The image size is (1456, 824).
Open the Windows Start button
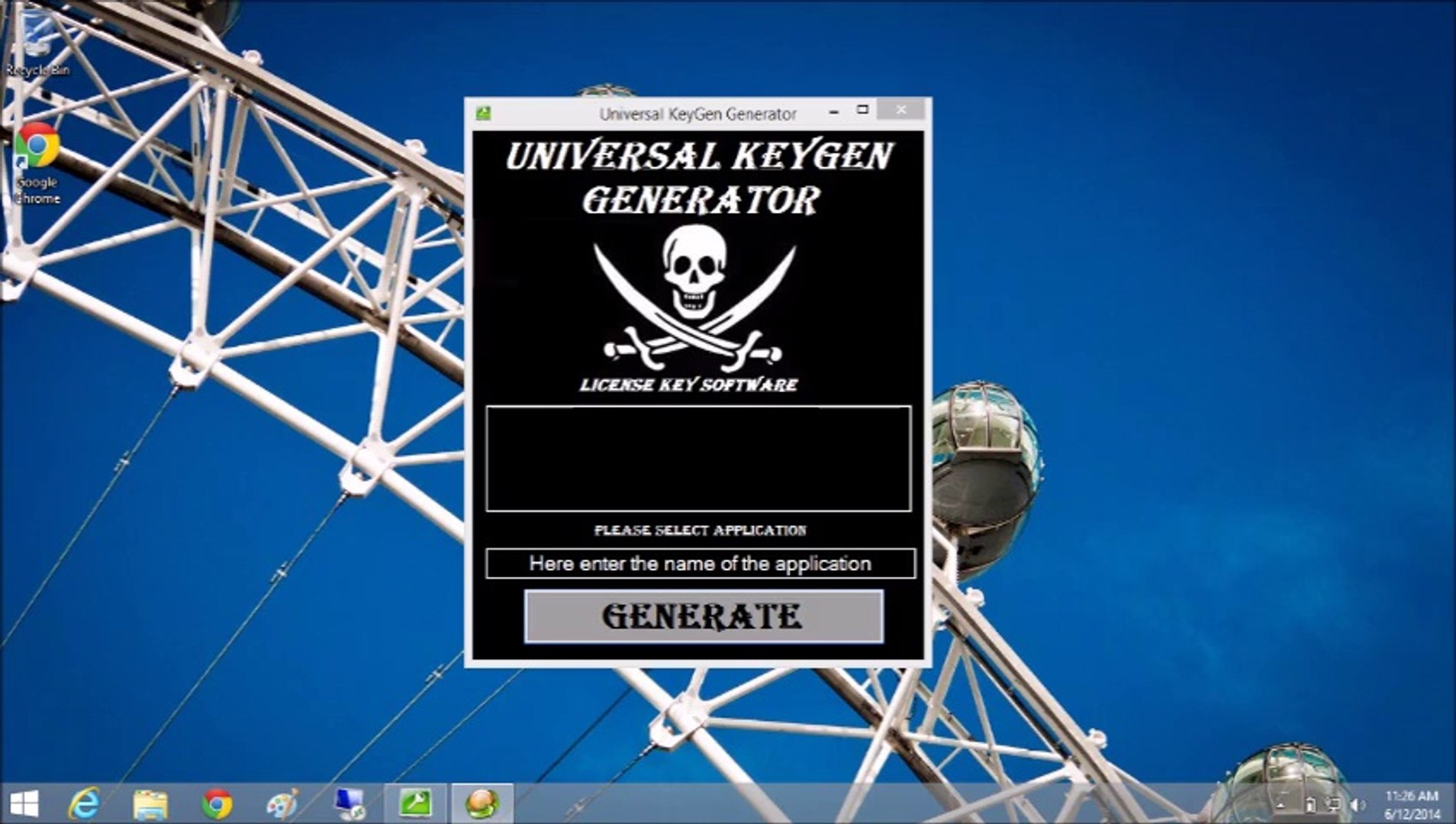point(24,803)
